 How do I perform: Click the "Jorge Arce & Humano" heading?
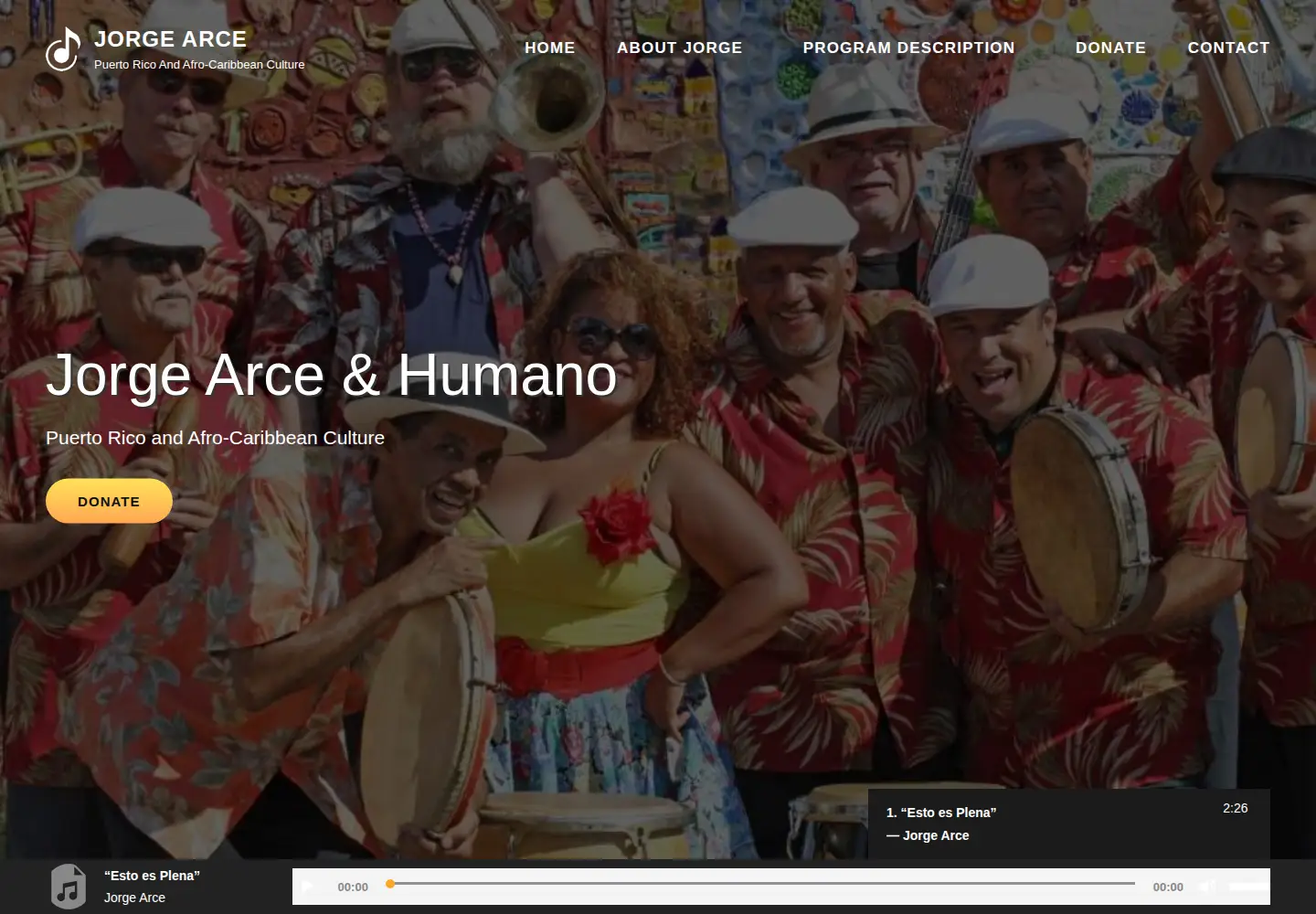click(332, 375)
